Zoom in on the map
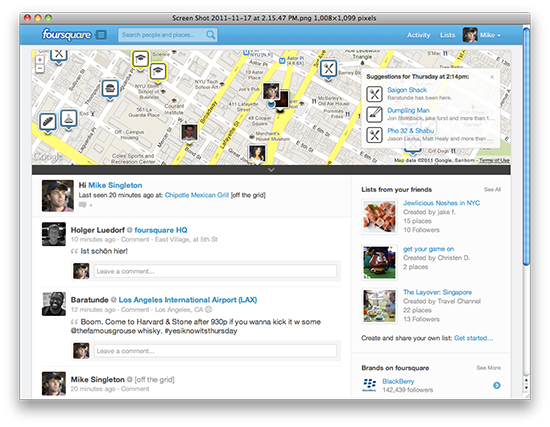 click(x=40, y=60)
